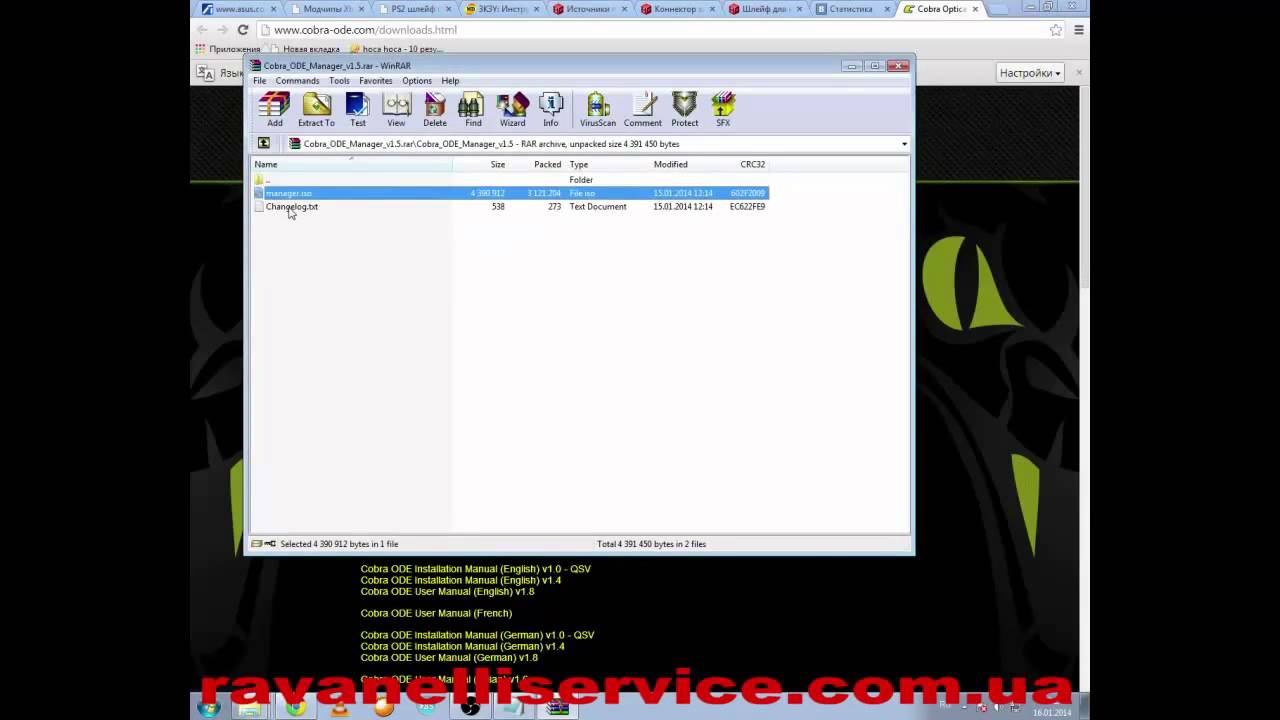Switch to the Статистика tab
1280x720 pixels.
pyautogui.click(x=850, y=9)
